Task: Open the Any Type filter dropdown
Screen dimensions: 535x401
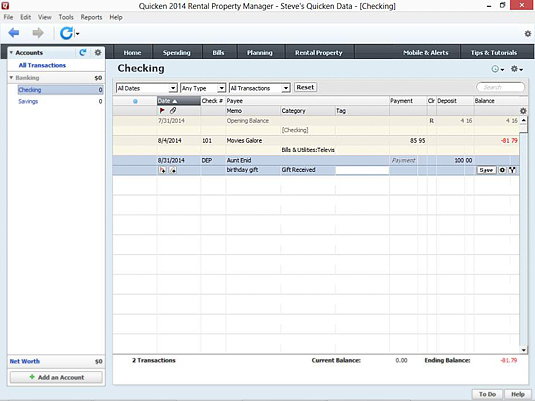Action: 203,88
